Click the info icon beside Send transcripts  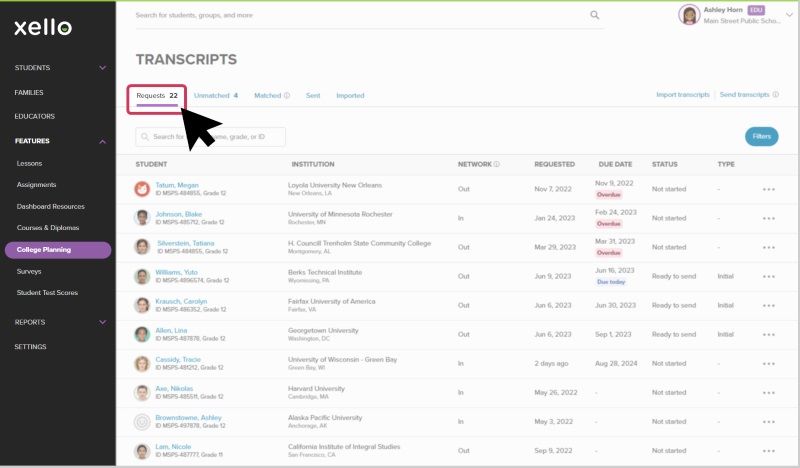pos(775,95)
